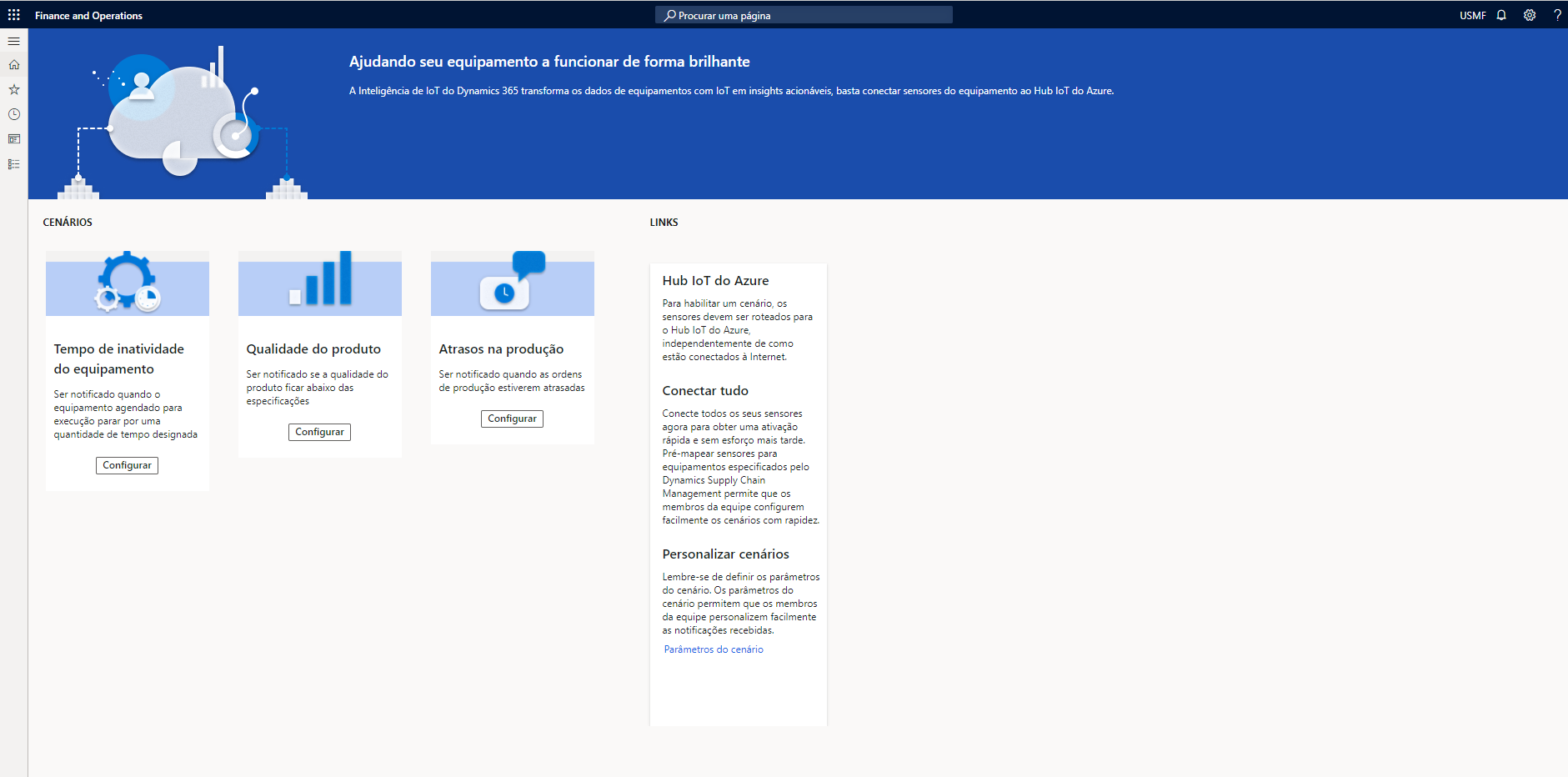Image resolution: width=1568 pixels, height=777 pixels.
Task: Focus the 'Procurar uma página' search box
Action: click(x=804, y=15)
